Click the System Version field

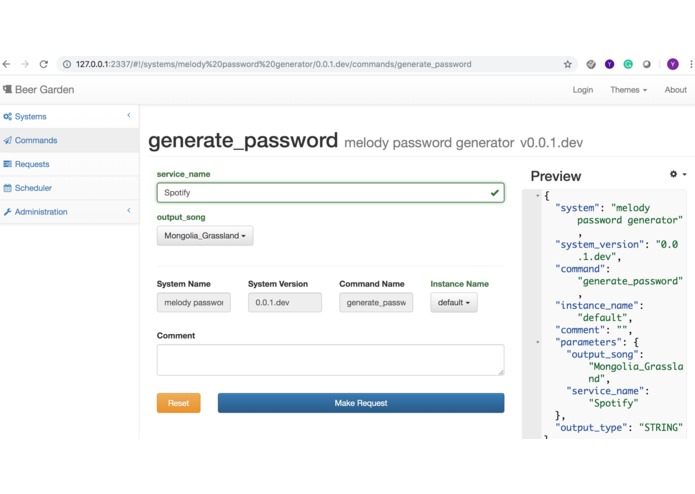tap(285, 303)
